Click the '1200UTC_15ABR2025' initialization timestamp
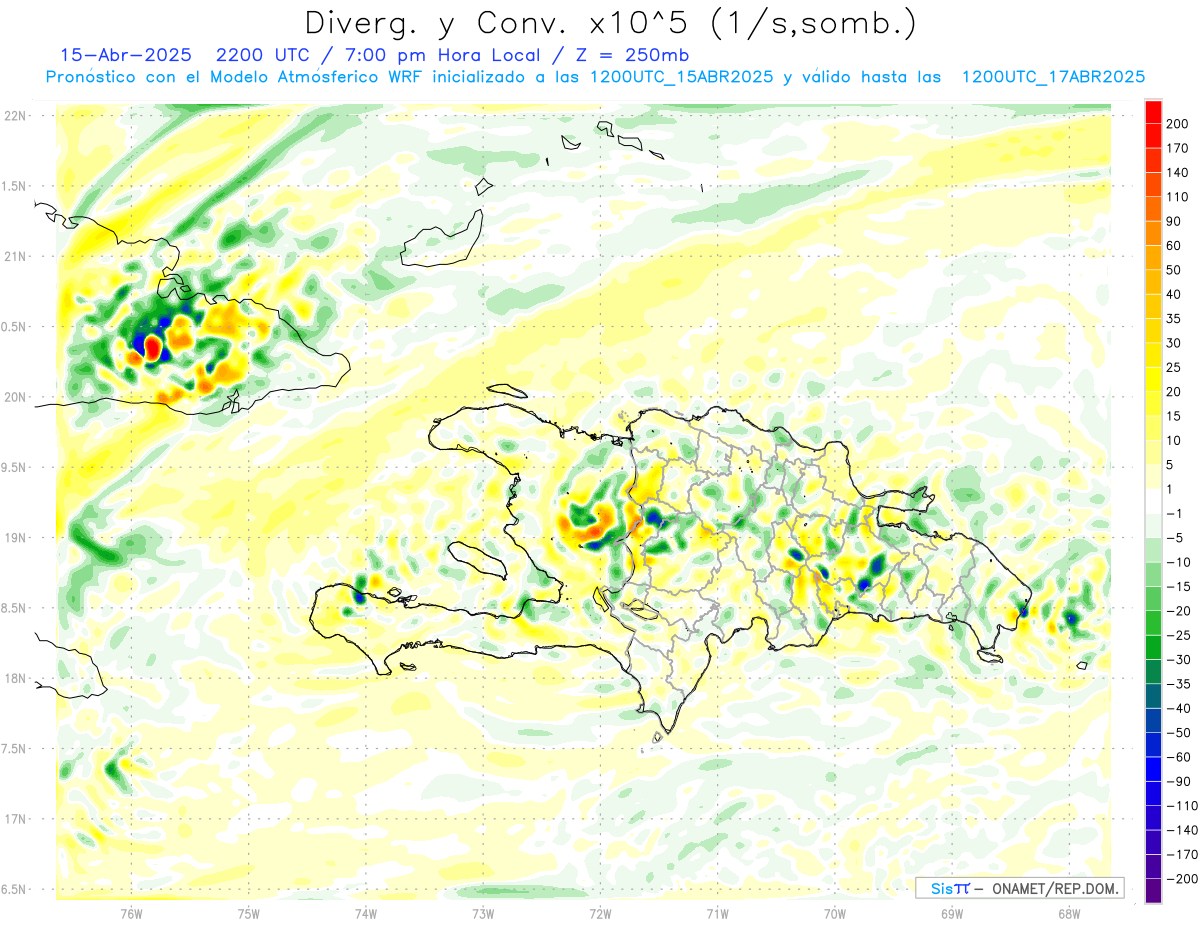 click(x=681, y=77)
